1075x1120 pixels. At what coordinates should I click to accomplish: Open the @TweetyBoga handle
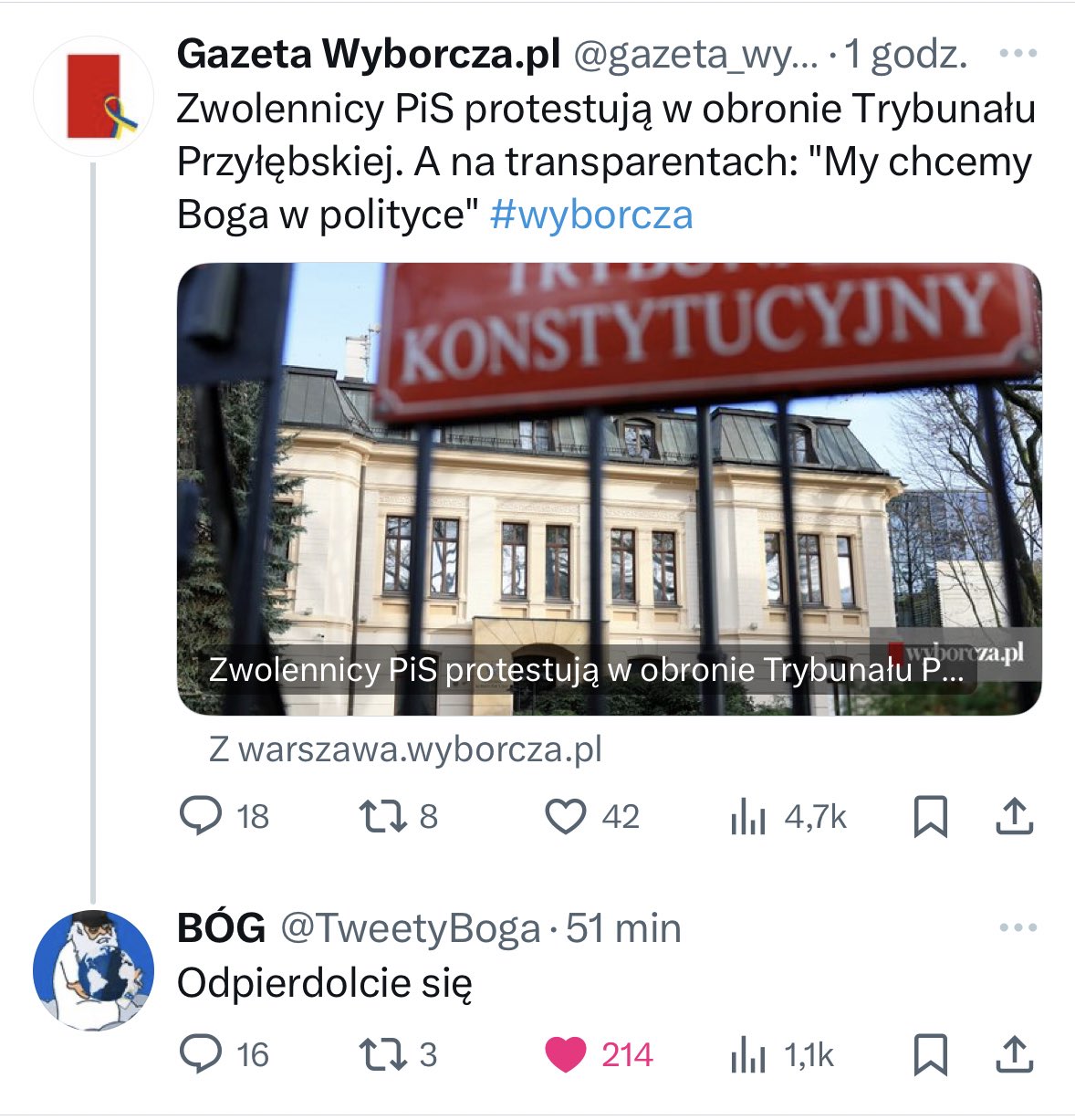(410, 928)
